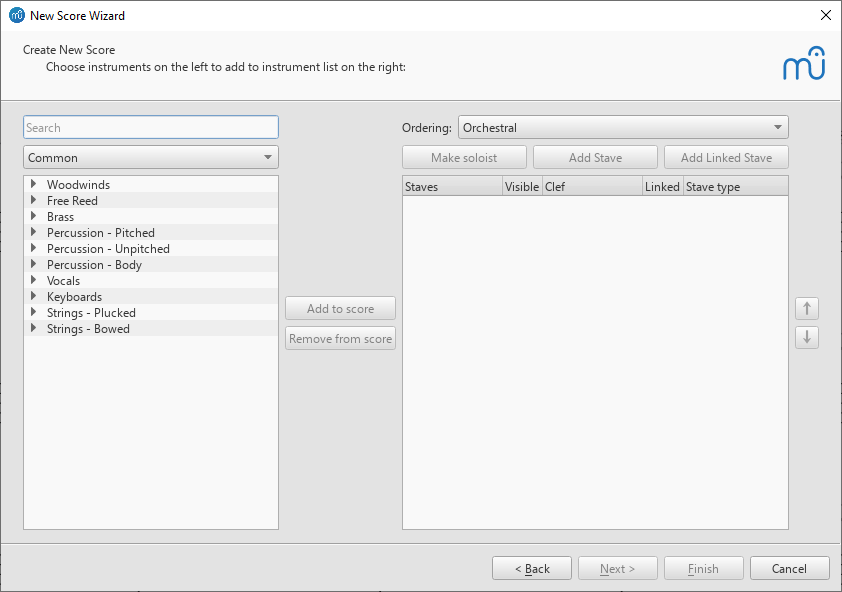Select Percussion - Pitched category
The width and height of the screenshot is (842, 592).
click(100, 232)
